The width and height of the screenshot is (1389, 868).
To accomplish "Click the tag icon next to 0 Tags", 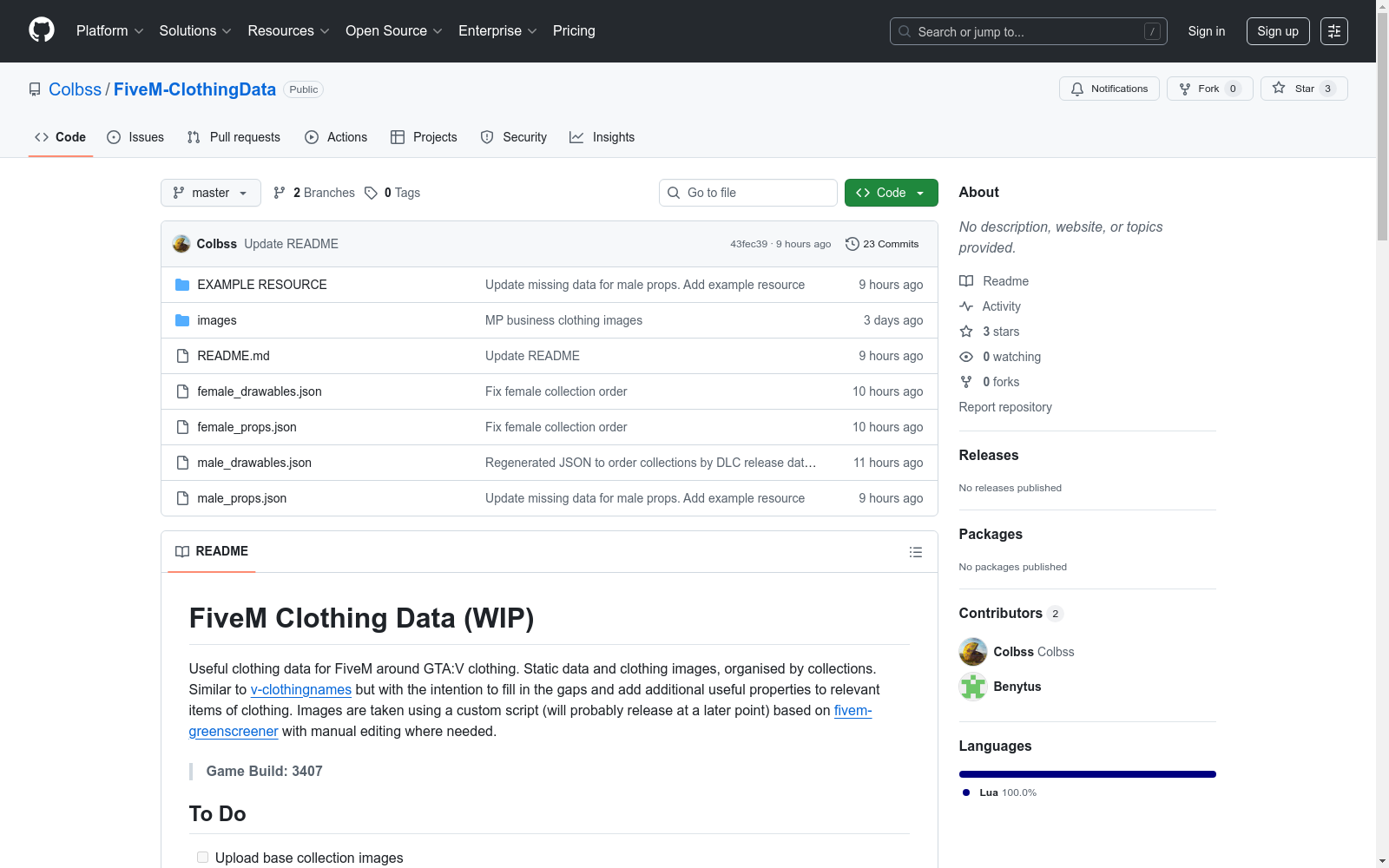I will [x=371, y=193].
